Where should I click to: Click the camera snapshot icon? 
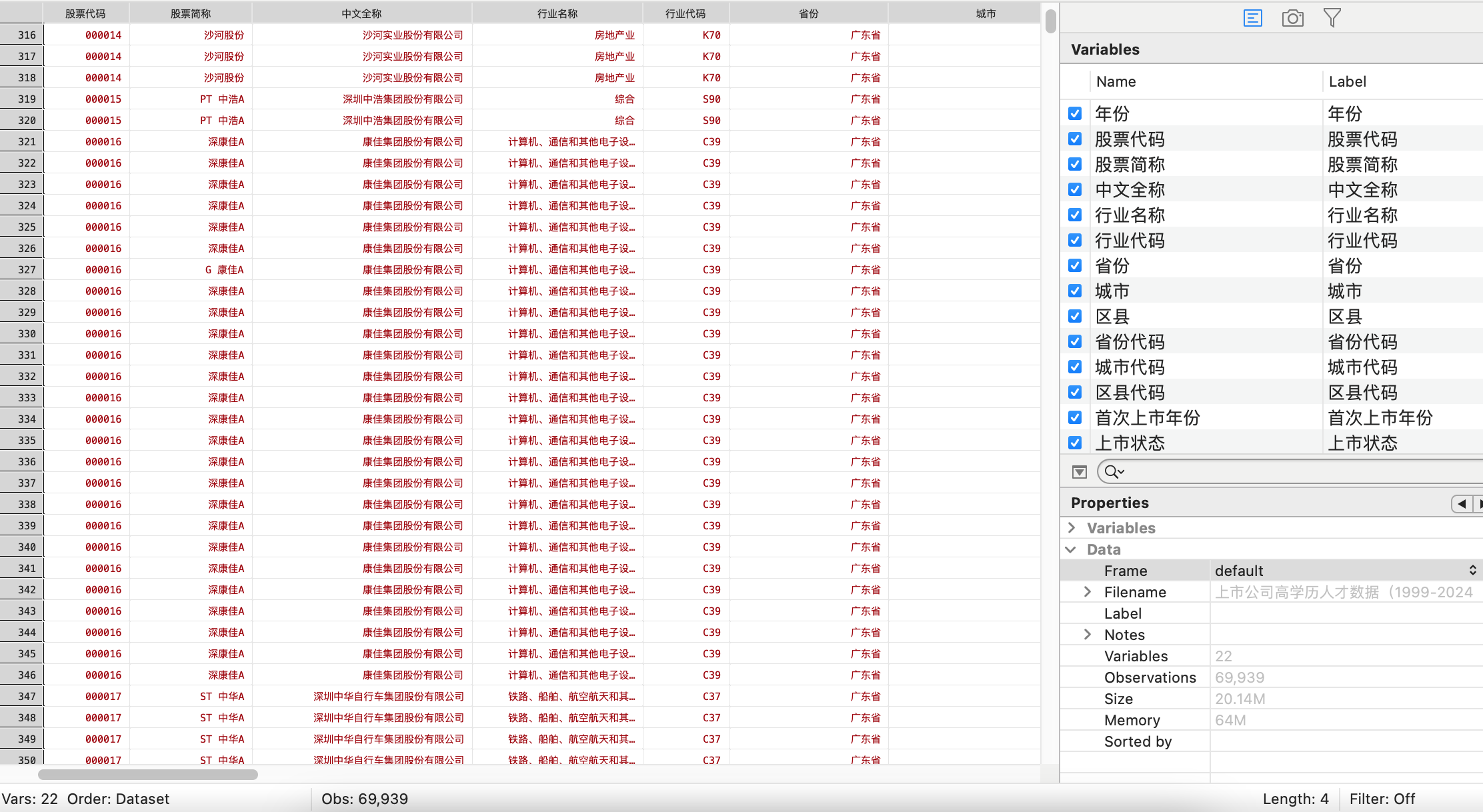[1292, 18]
